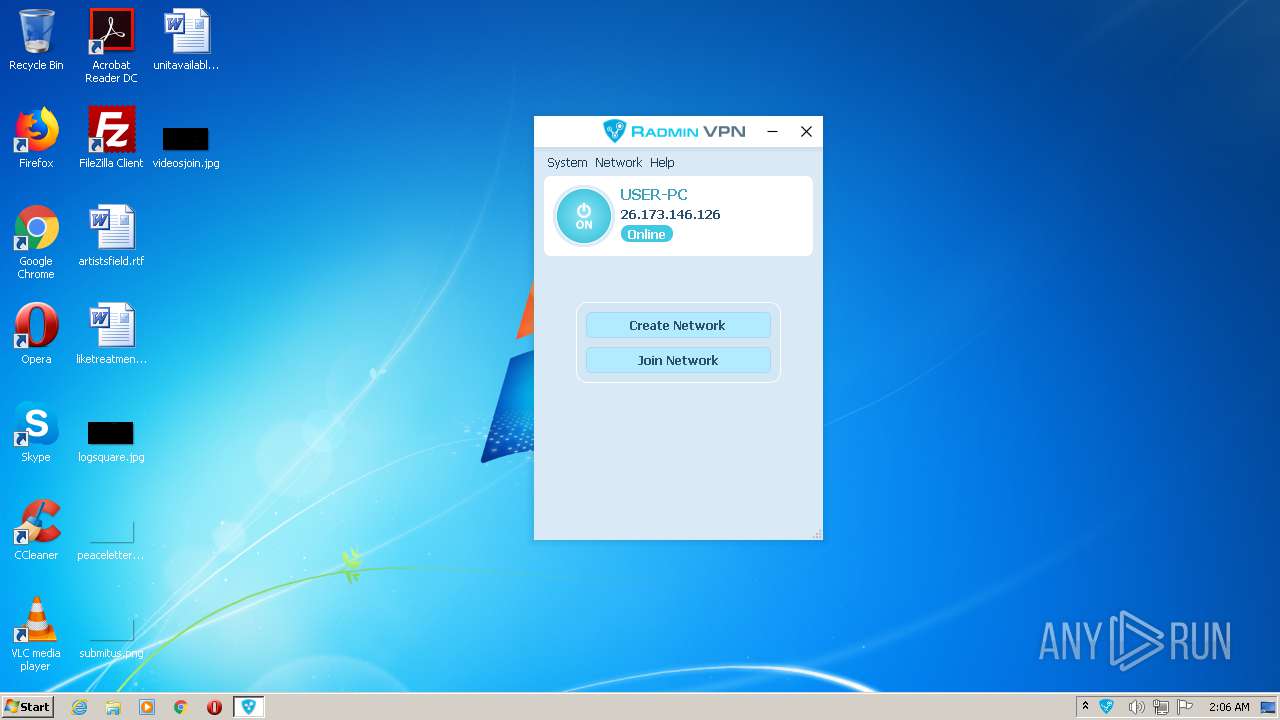
Task: Click the resize grip of Radmin VPN window
Action: pos(817,534)
